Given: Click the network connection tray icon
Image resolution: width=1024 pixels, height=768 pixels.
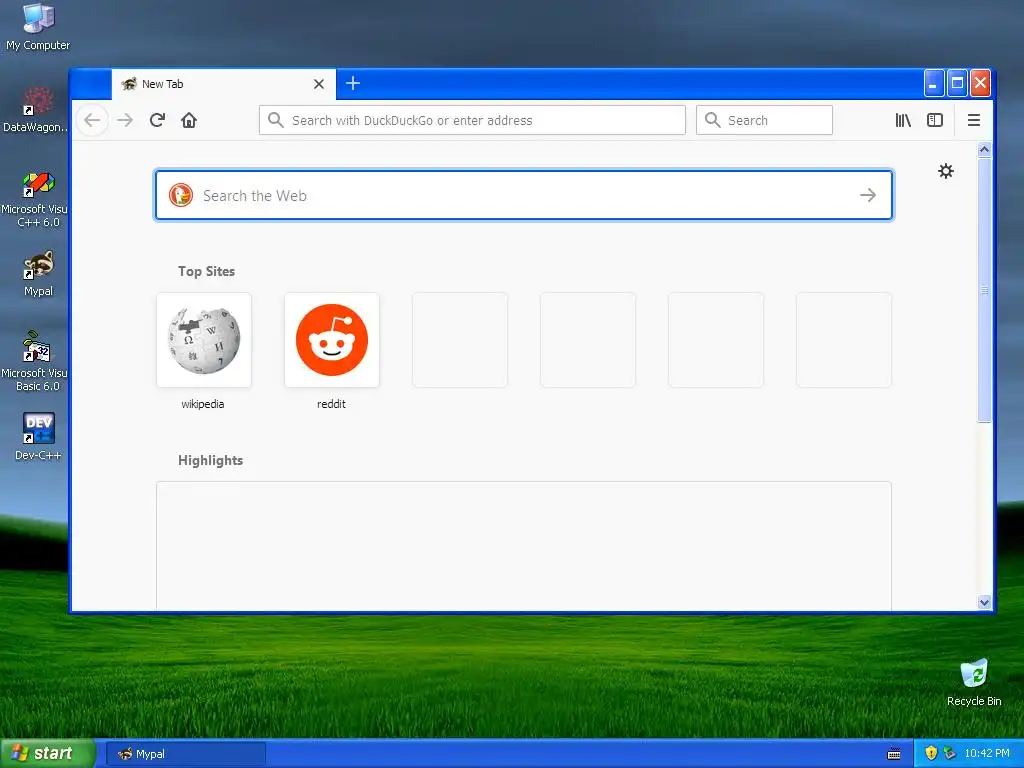Looking at the screenshot, I should pos(949,753).
